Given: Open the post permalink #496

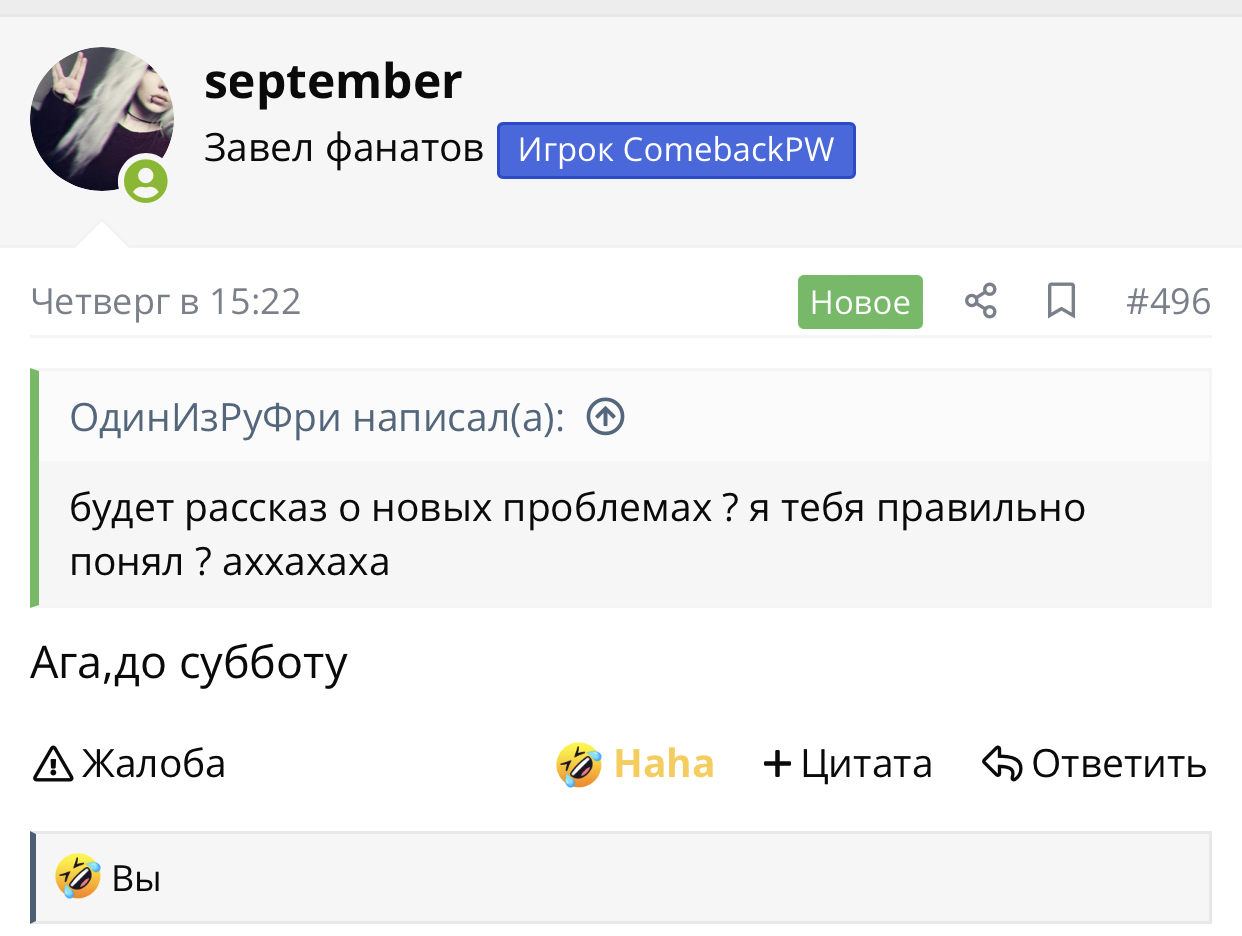Looking at the screenshot, I should [x=1168, y=301].
